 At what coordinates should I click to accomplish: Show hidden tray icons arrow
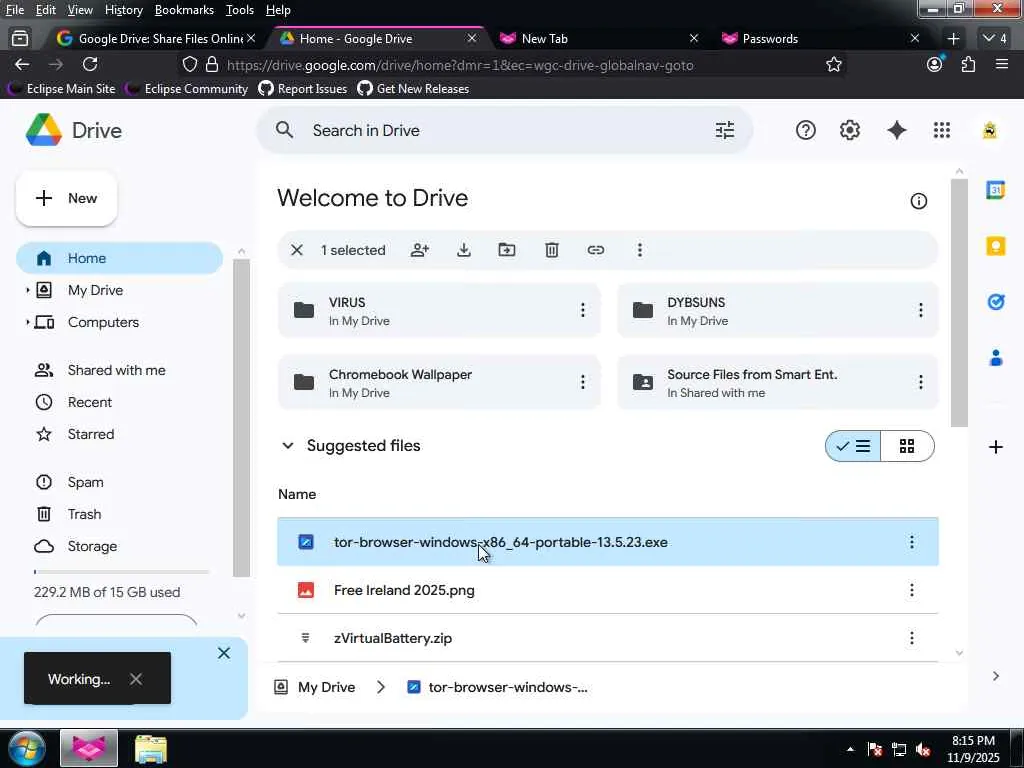click(850, 749)
